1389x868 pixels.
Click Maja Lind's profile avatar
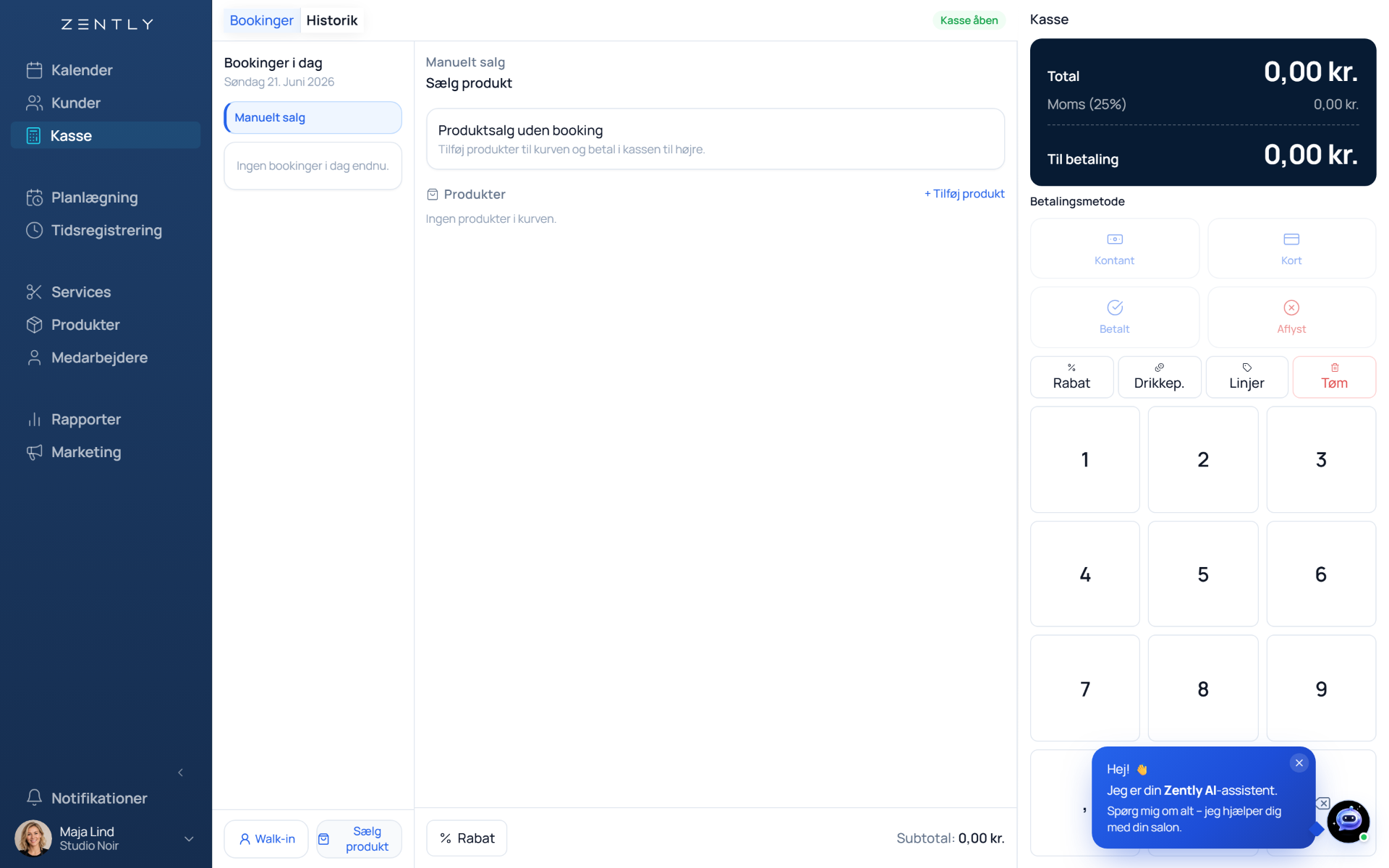tap(33, 838)
